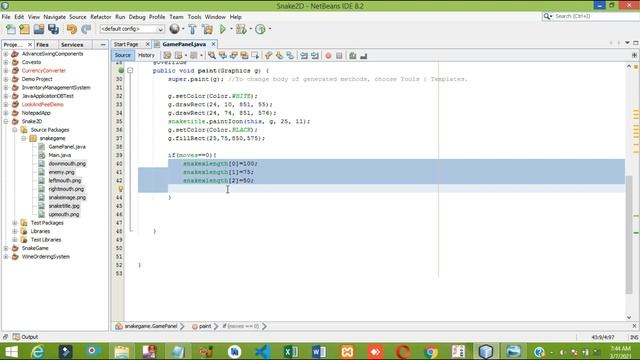Select Main.java in project tree

pos(60,155)
